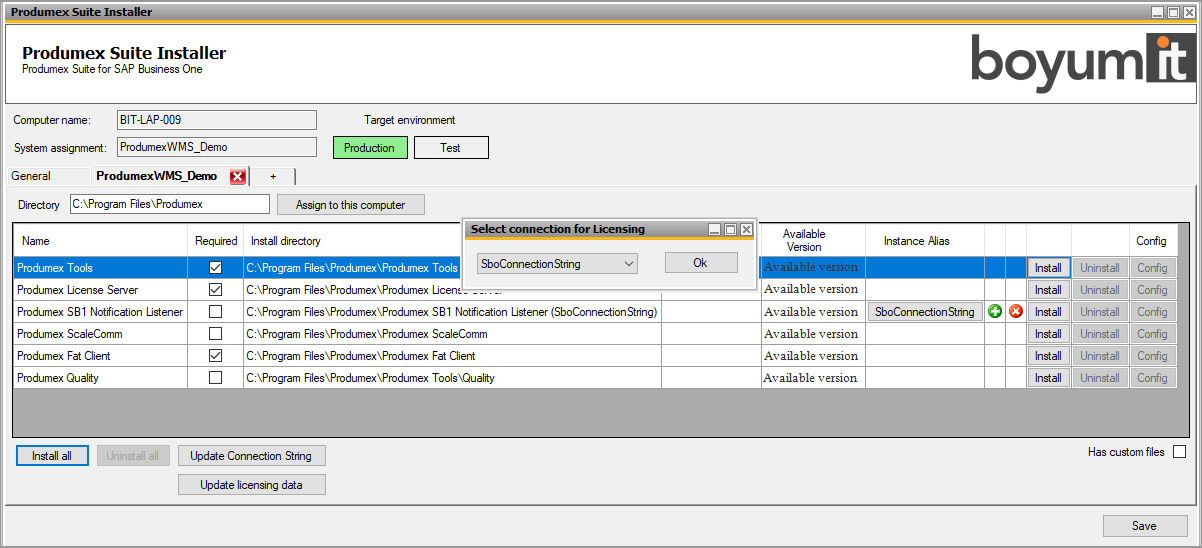Close the ProdumexWMS_Demo tab with red X
The image size is (1202, 548).
237,177
